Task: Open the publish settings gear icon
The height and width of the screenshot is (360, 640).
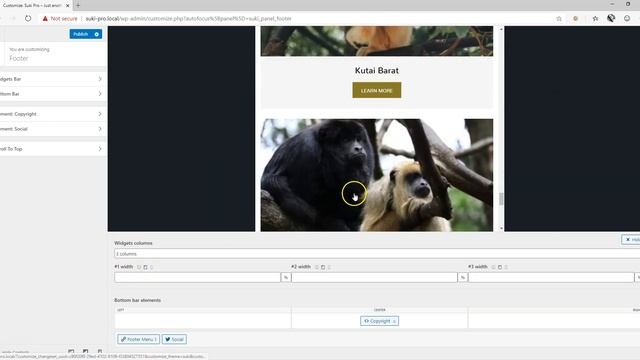Action: click(97, 34)
